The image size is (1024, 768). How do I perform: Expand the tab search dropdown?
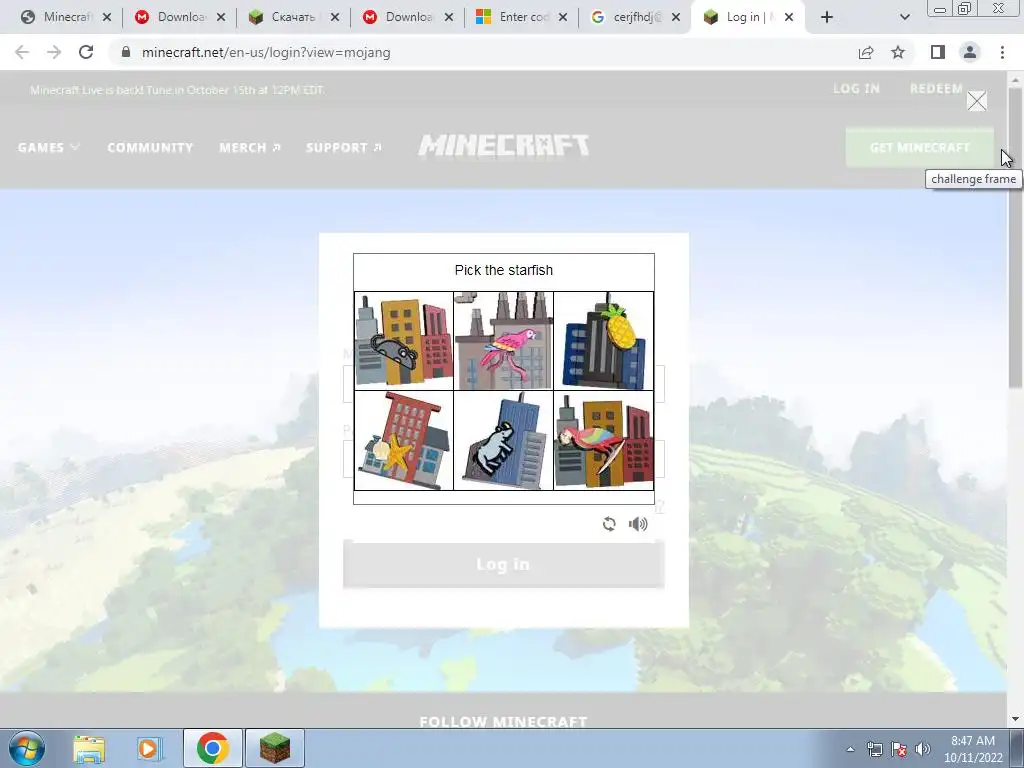[x=904, y=17]
